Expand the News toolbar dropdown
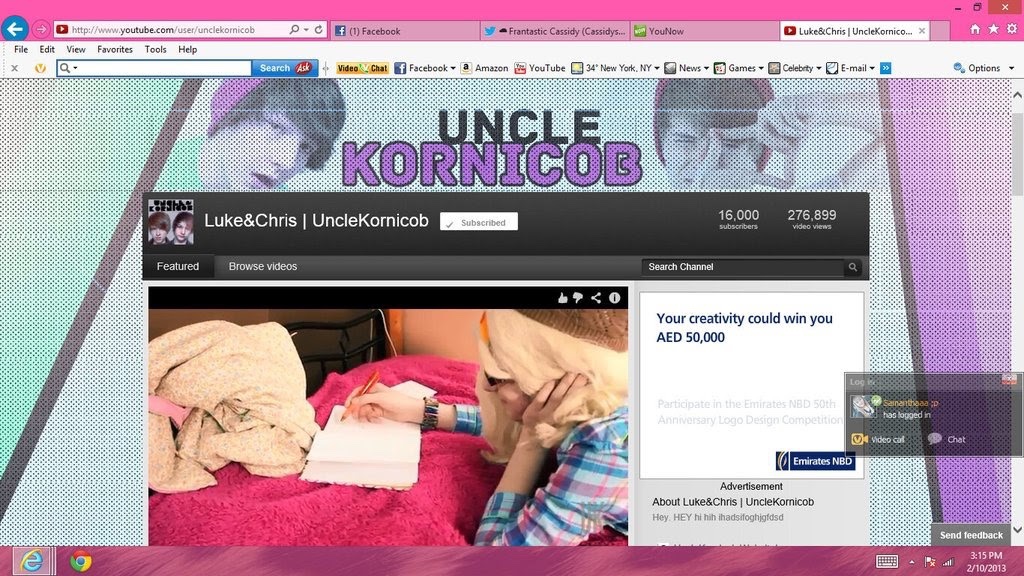 706,68
